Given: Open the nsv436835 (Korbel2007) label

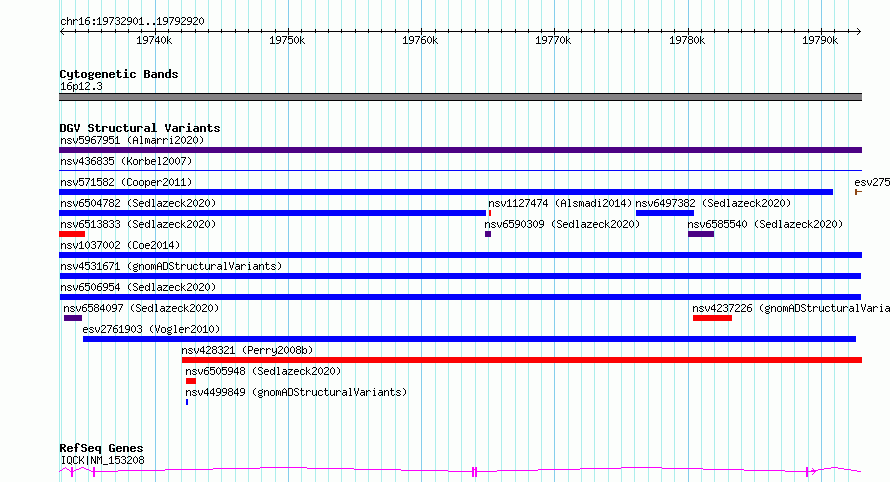Looking at the screenshot, I should [x=126, y=161].
